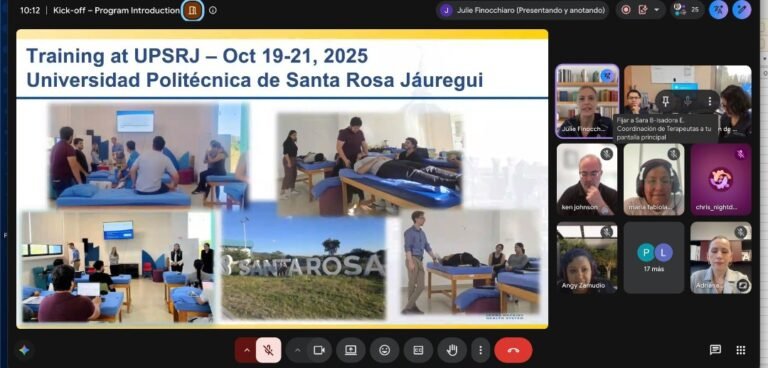Open emoji reactions button
Viewport: 768px width, 368px height.
pyautogui.click(x=384, y=350)
